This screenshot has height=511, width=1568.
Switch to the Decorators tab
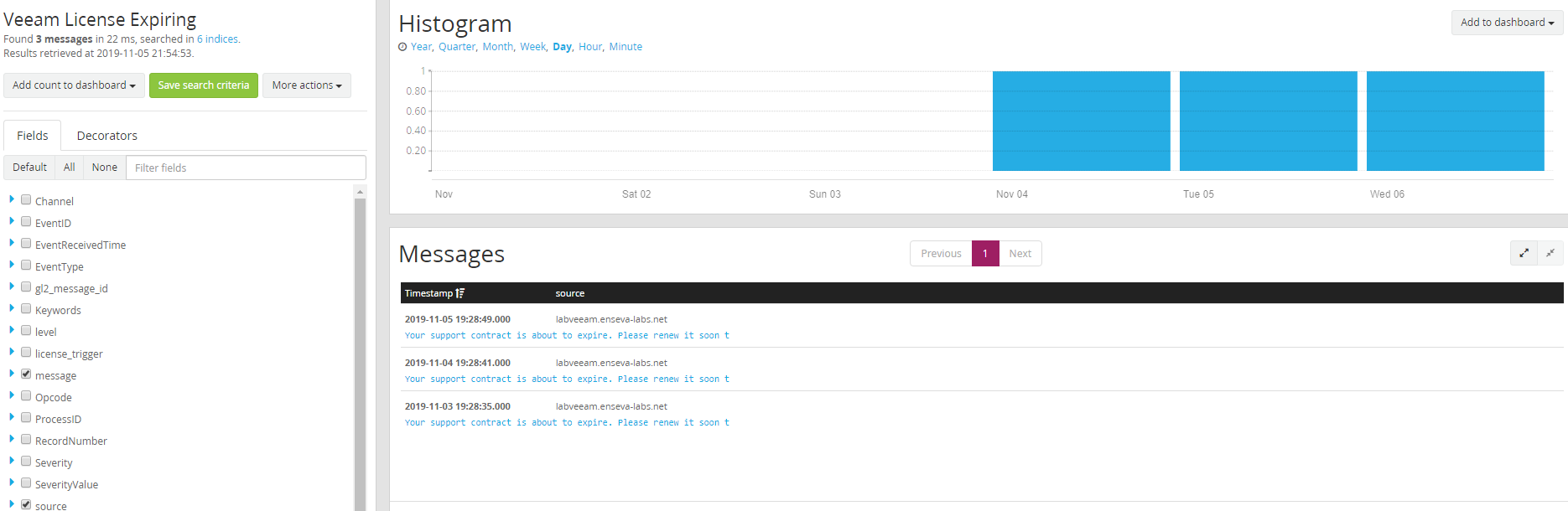(107, 136)
